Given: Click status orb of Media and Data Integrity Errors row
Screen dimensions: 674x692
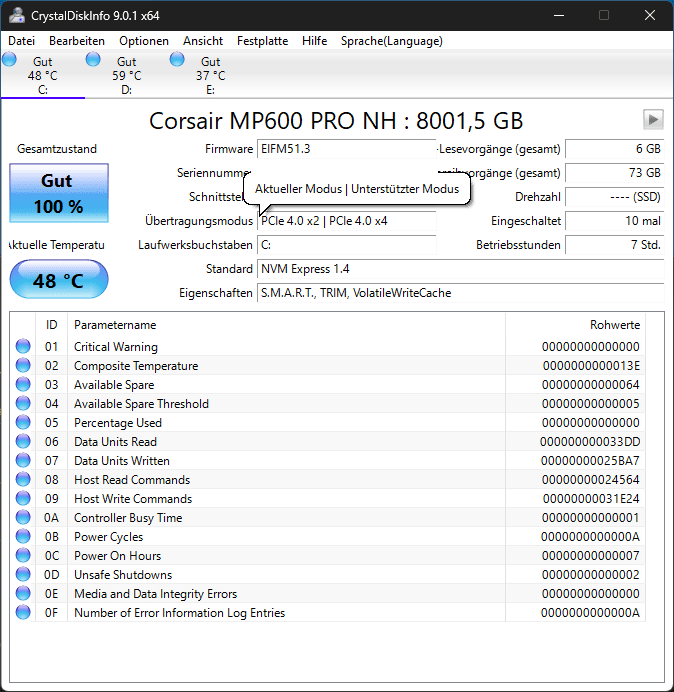Looking at the screenshot, I should (x=23, y=593).
